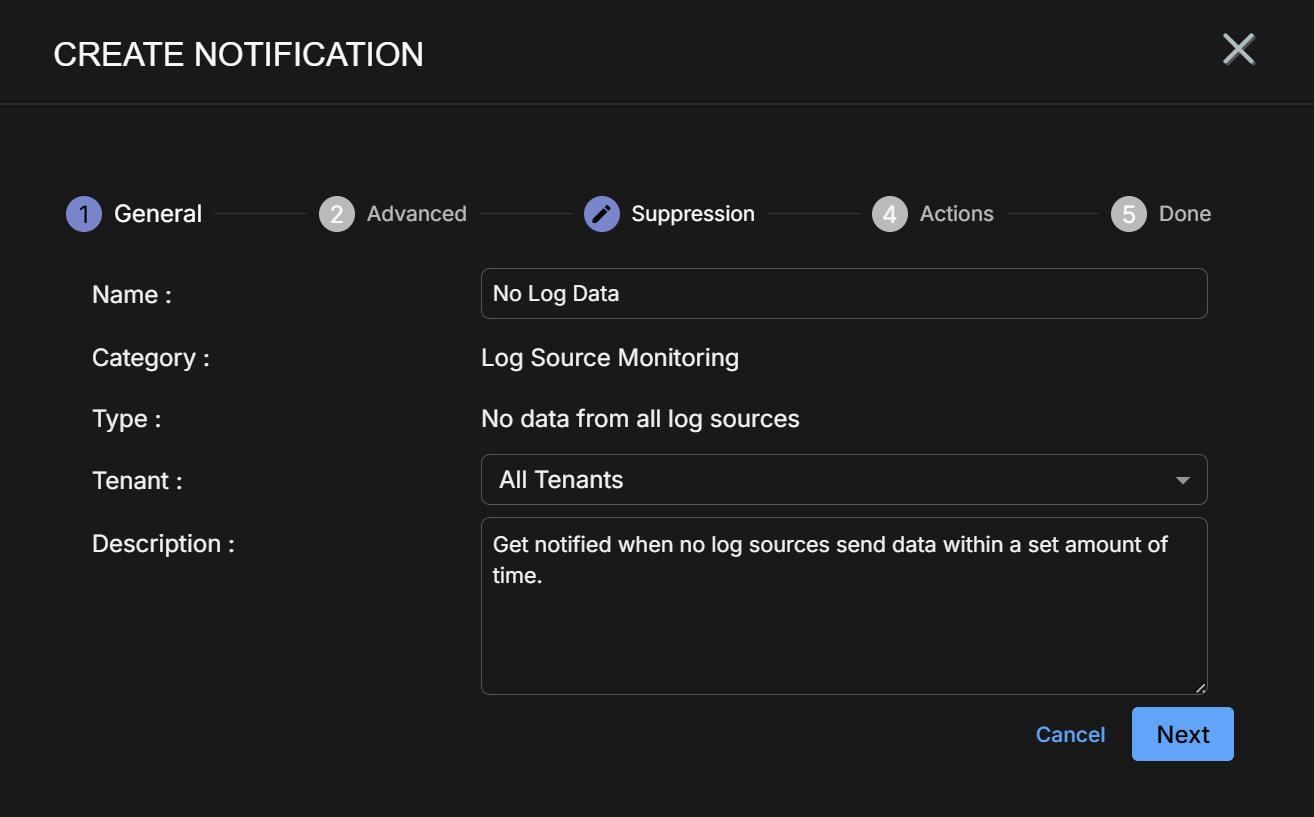
Task: Click the step 4 Actions circle icon
Action: [x=890, y=214]
